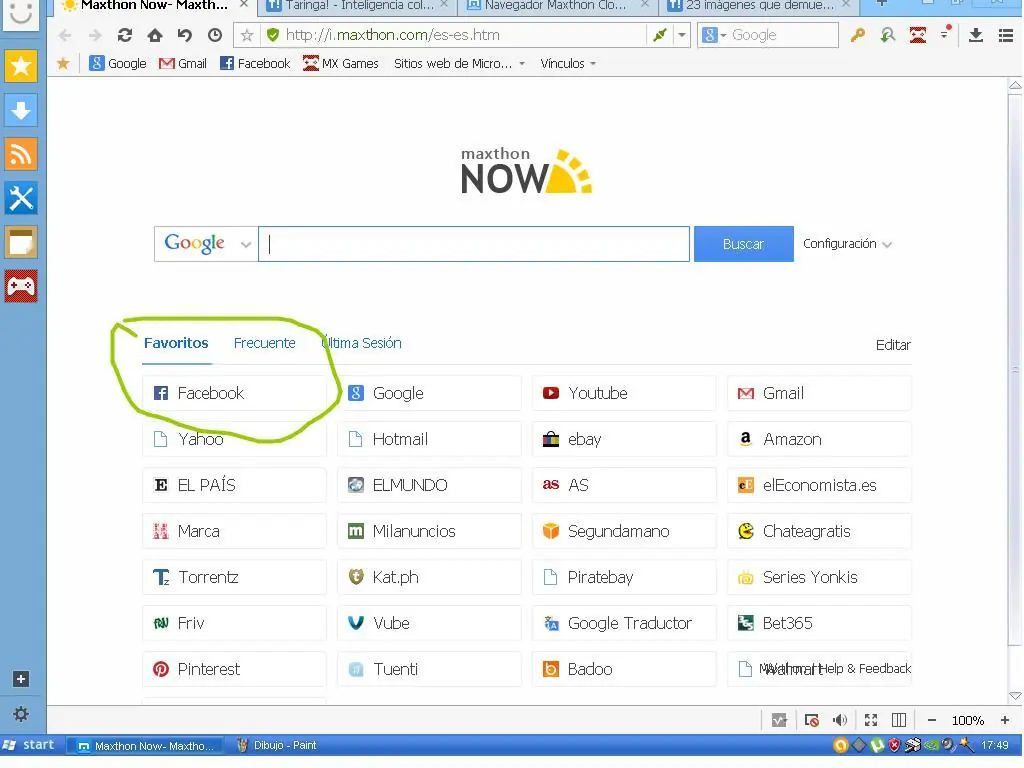This screenshot has width=1024, height=768.
Task: Switch to the Frecuente tab
Action: coord(264,343)
